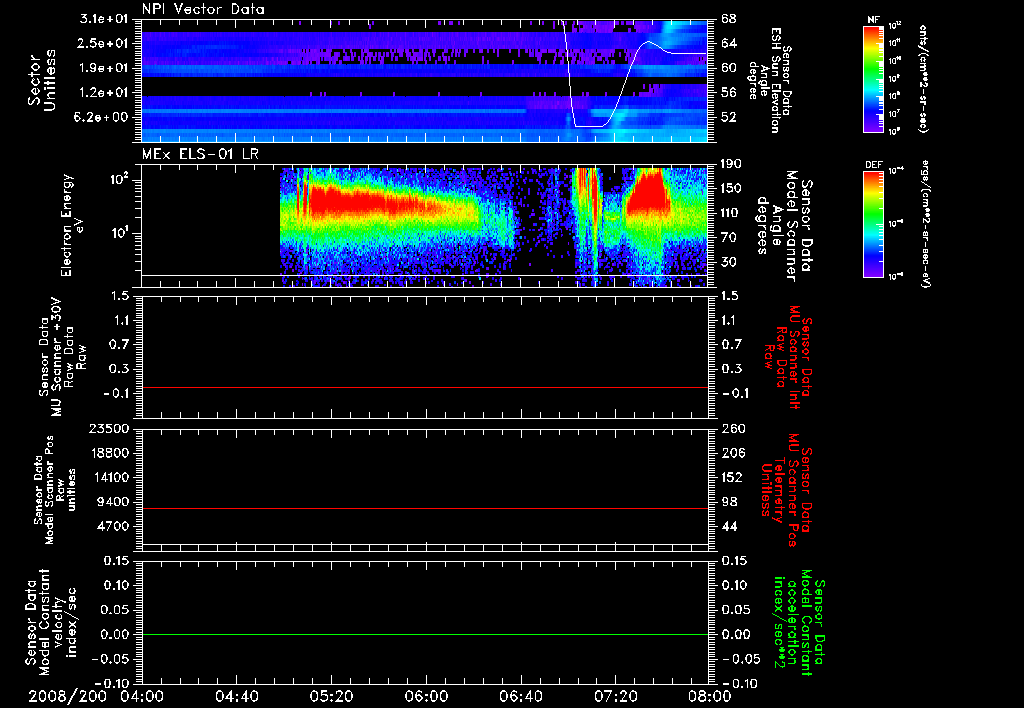Click the 'Electron Energy eV' axis label

(x=72, y=225)
